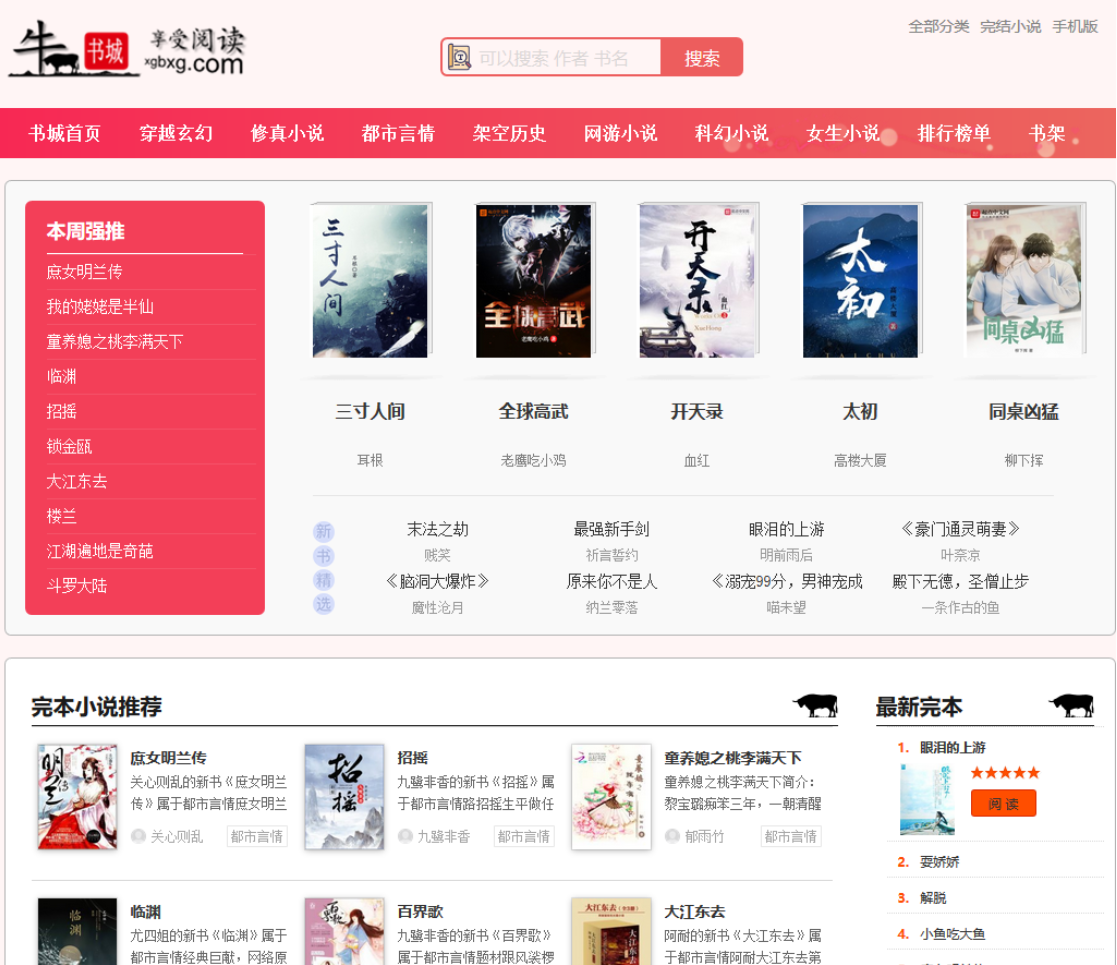Click the 三寸人间 title below its cover
Image resolution: width=1117 pixels, height=965 pixels.
click(x=370, y=411)
